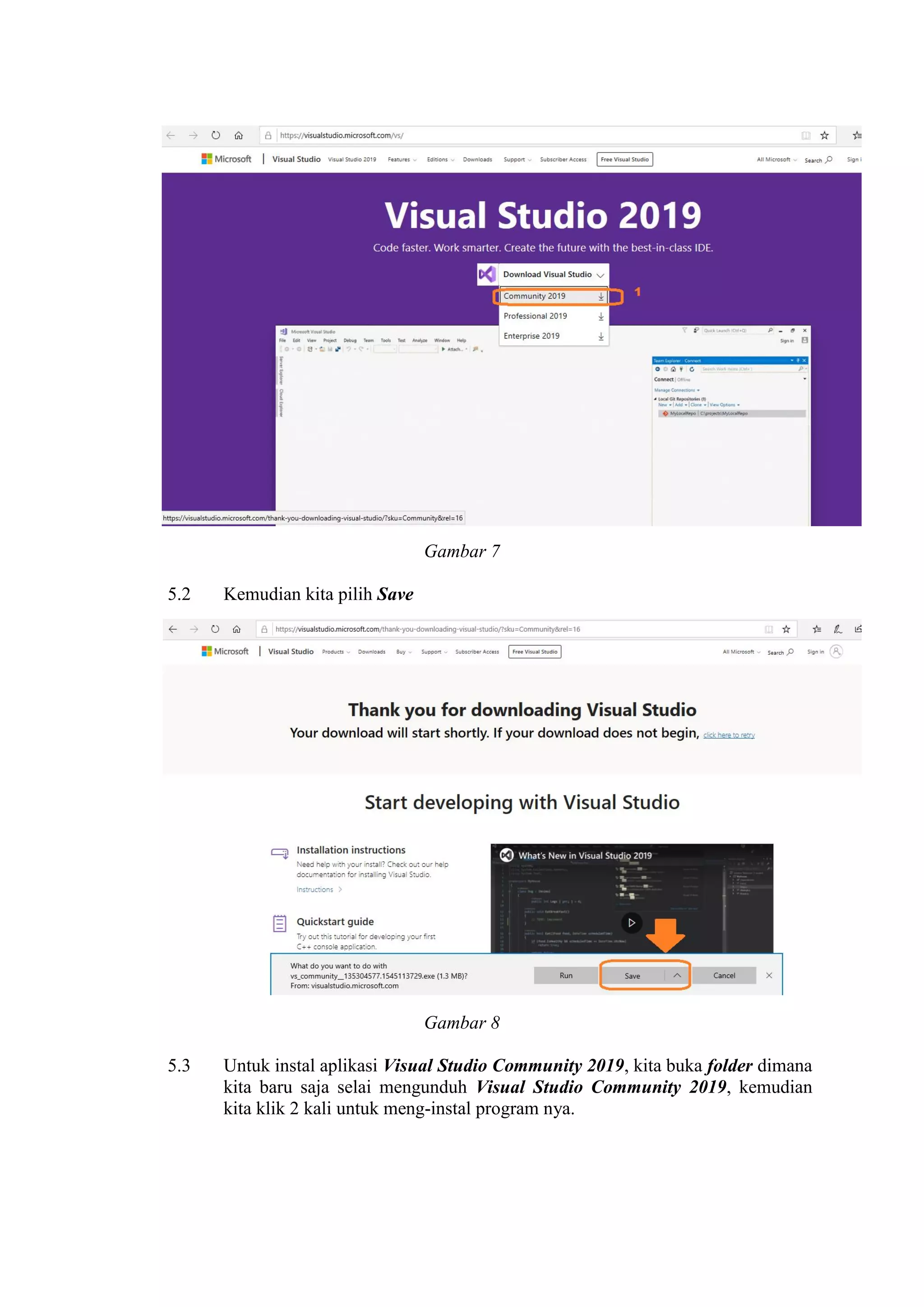This screenshot has height=1307, width=924.
Task: Click the What's New video thumbnail title
Action: (585, 856)
